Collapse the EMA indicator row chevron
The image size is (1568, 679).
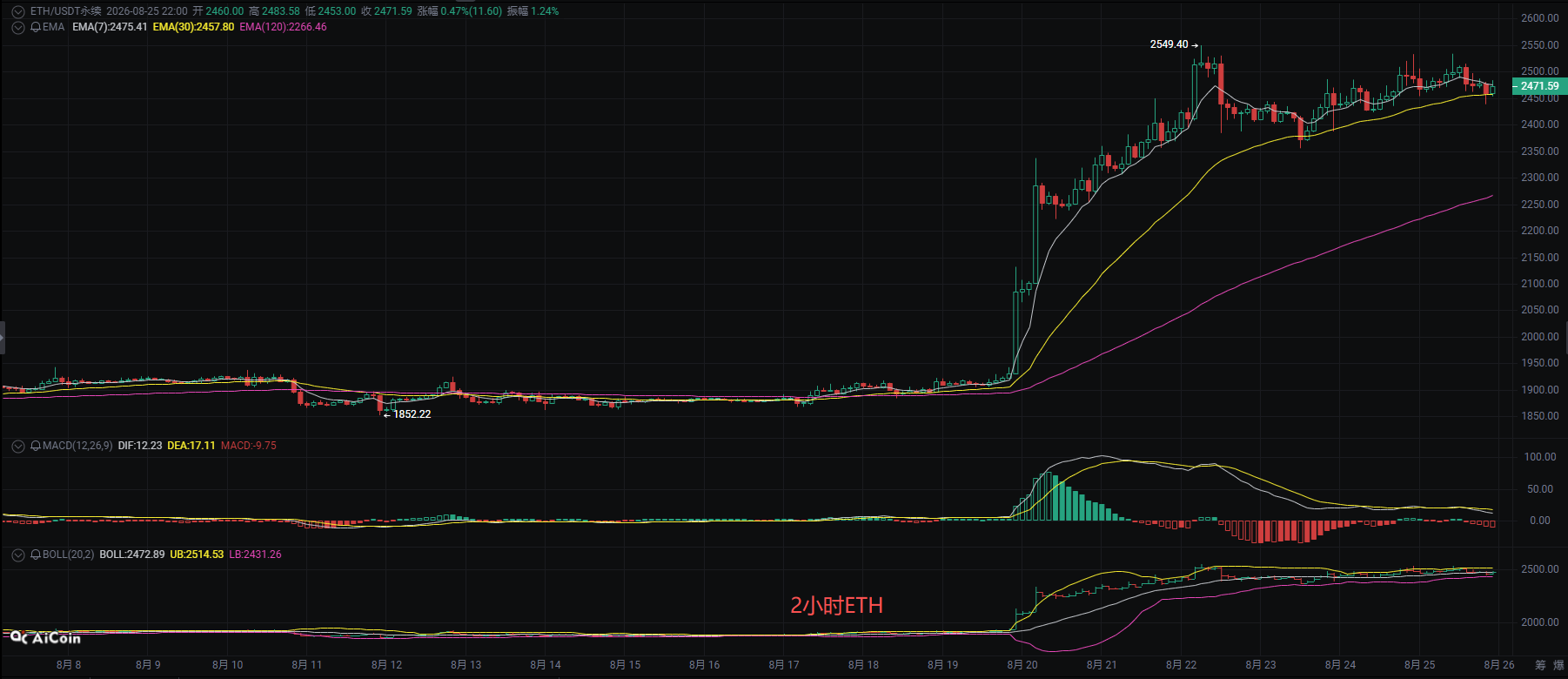coord(17,27)
